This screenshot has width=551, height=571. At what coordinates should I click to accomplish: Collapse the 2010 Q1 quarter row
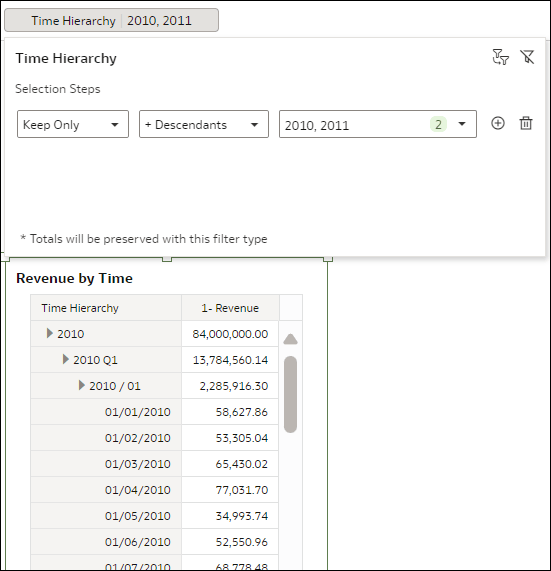(66, 359)
